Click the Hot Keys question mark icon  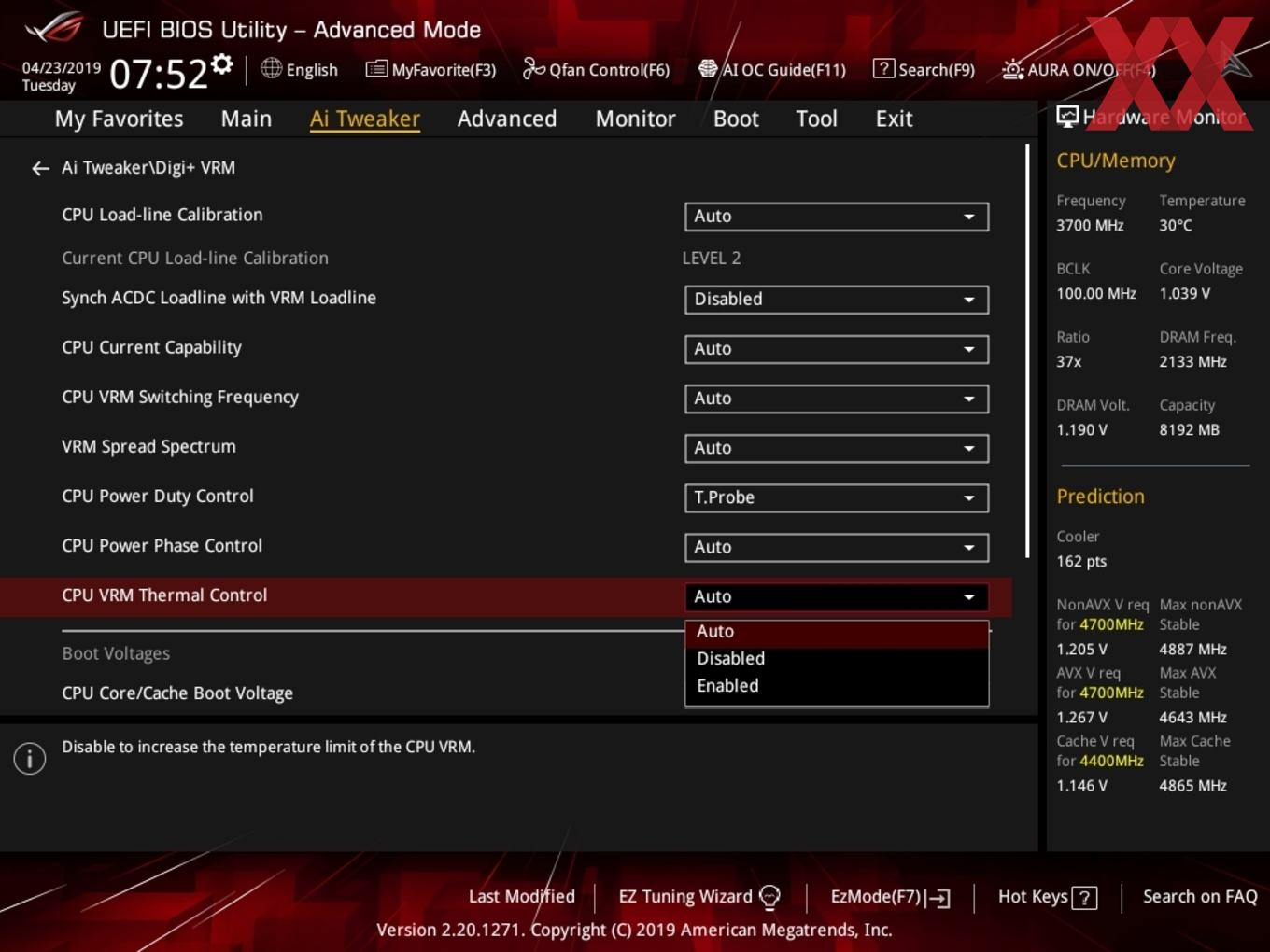tap(1084, 898)
